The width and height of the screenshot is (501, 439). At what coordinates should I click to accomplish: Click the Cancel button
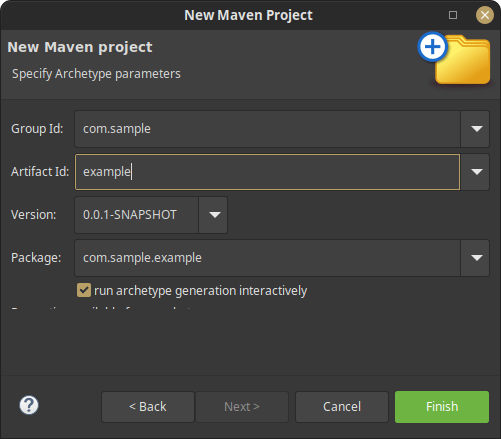tap(342, 407)
